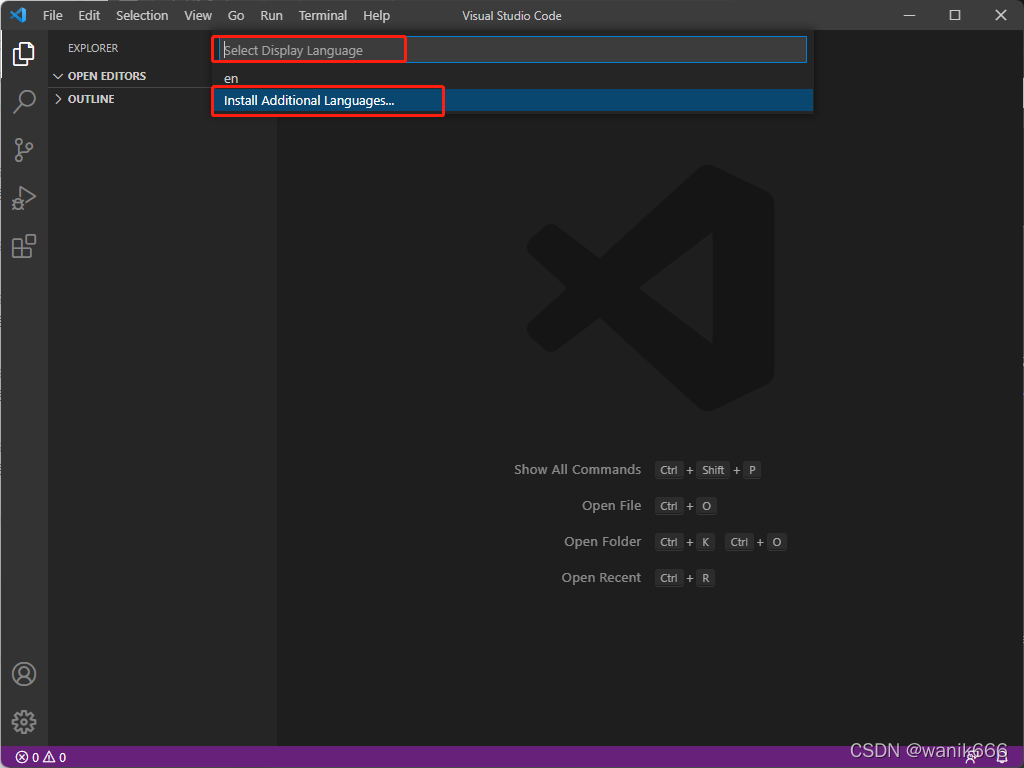The image size is (1024, 768).
Task: Click the VS Code logo in title bar
Action: [x=18, y=15]
